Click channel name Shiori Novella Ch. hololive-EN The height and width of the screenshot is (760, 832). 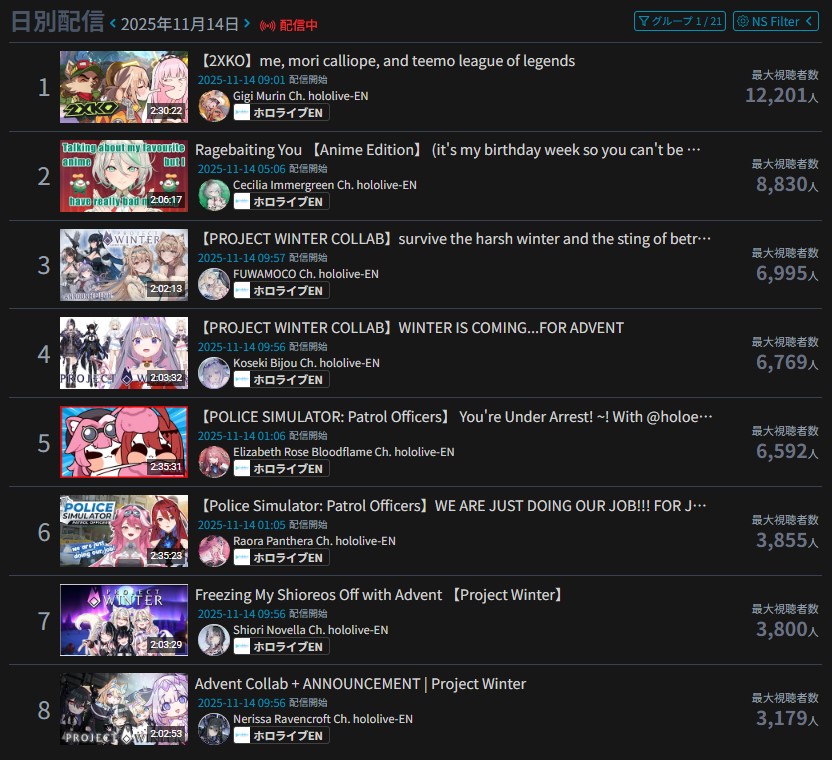[310, 630]
